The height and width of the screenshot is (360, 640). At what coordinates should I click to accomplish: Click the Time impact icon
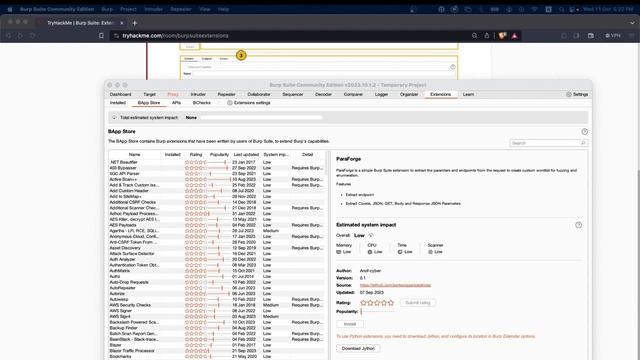[x=400, y=252]
